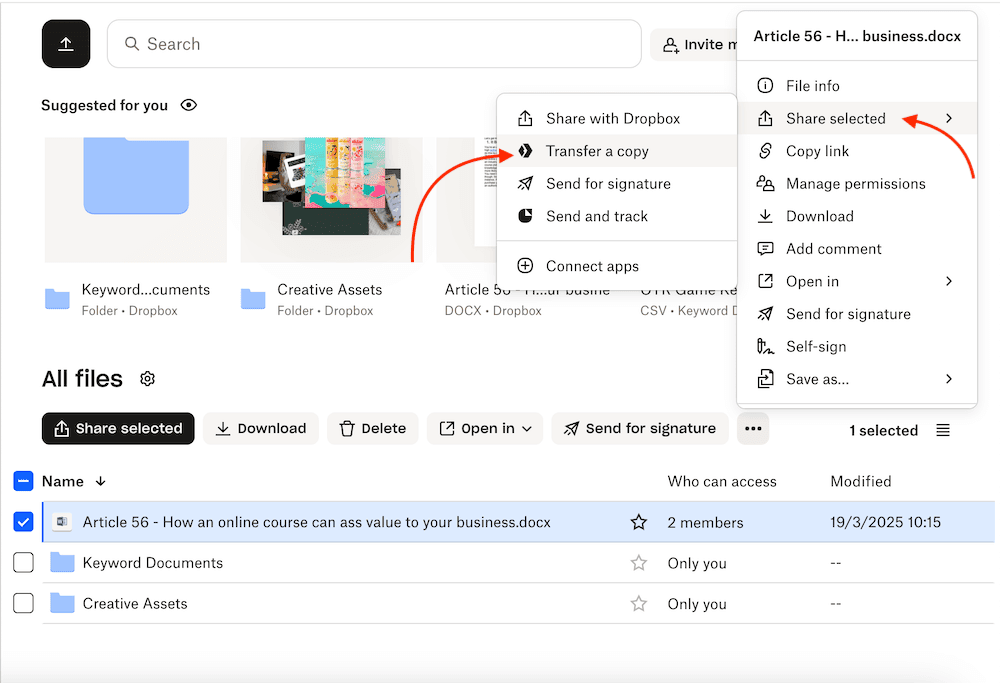Viewport: 1000px width, 683px height.
Task: Expand the Save as submenu chevron
Action: click(x=949, y=379)
